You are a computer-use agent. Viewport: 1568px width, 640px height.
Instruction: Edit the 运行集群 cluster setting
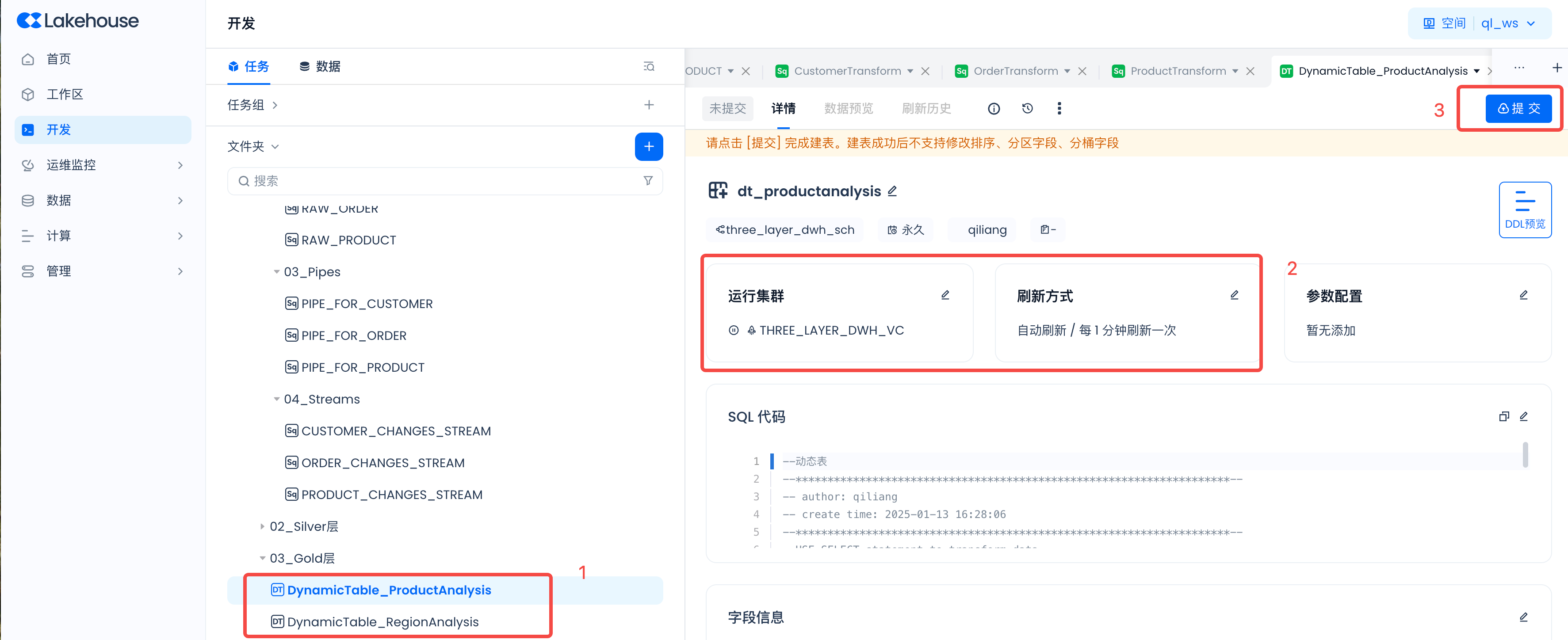click(945, 295)
